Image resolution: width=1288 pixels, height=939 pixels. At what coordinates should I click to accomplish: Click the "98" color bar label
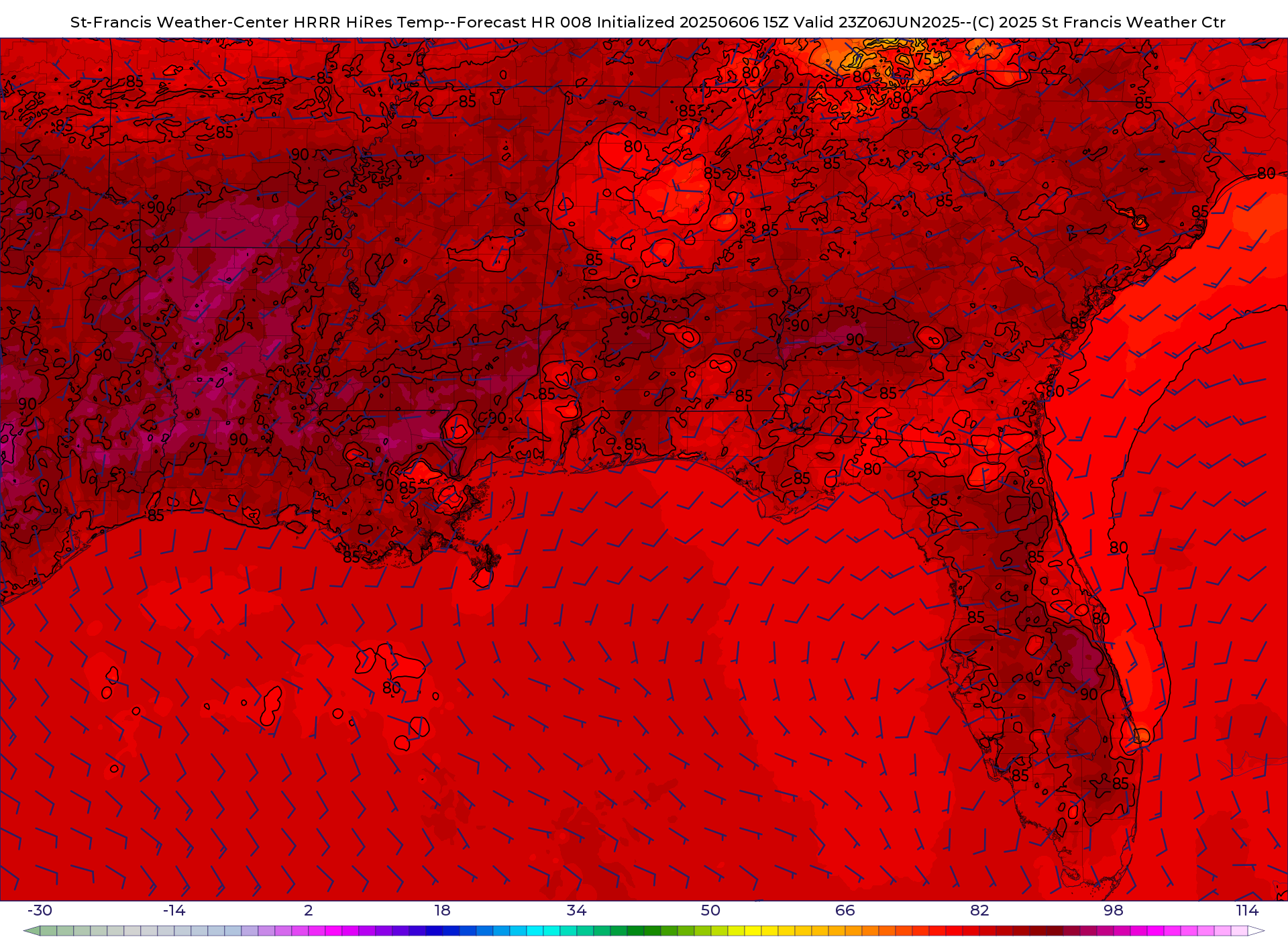[x=1114, y=910]
